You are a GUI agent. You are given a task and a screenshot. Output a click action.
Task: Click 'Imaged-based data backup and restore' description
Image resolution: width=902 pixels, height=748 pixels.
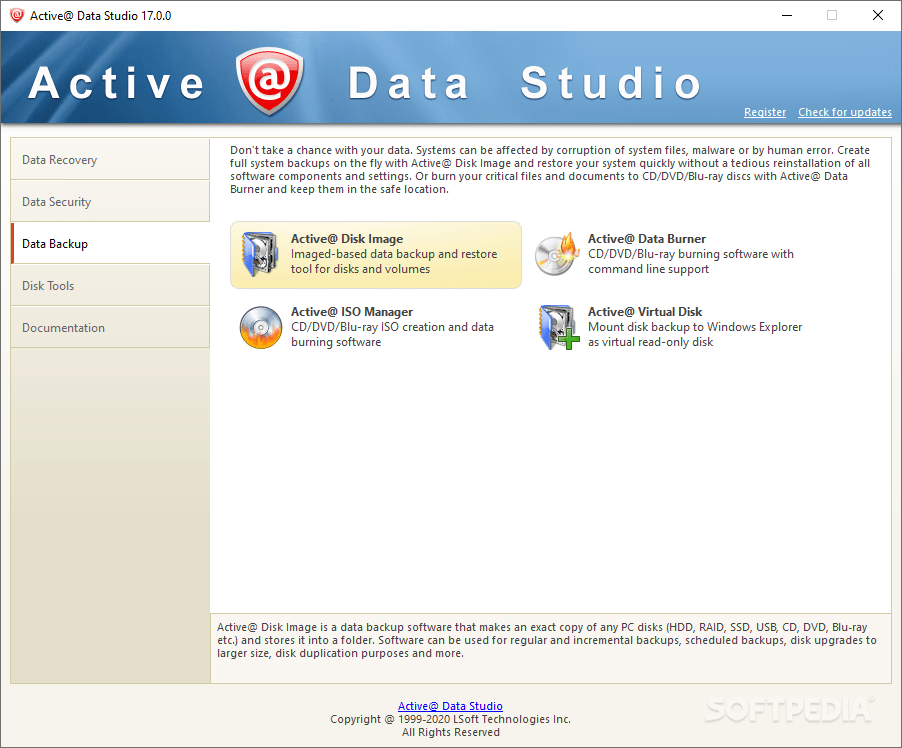tap(394, 254)
